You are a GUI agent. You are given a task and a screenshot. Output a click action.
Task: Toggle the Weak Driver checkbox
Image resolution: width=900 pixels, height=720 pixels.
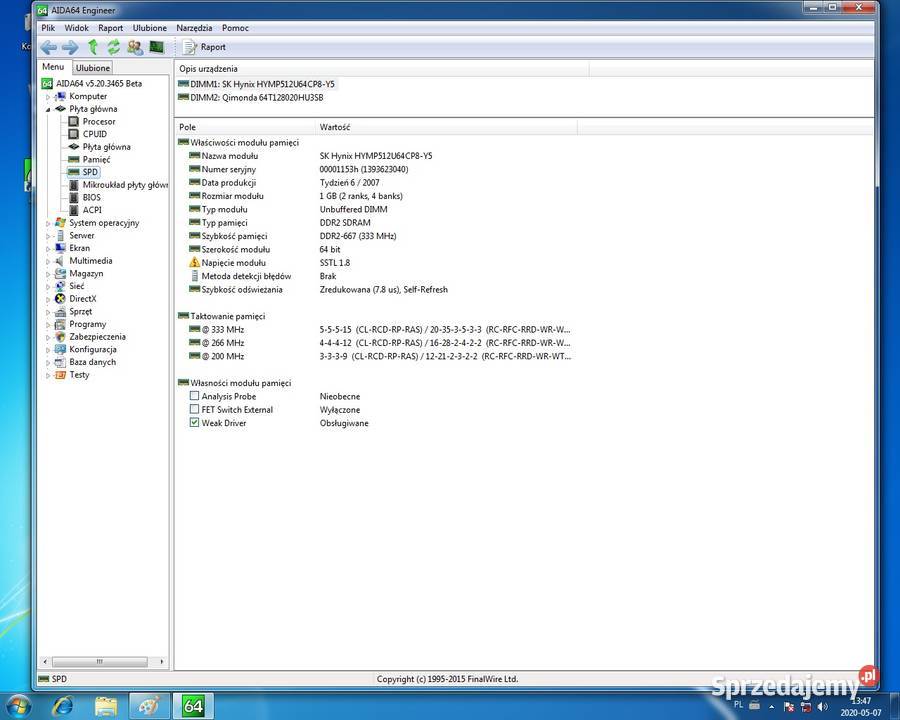click(x=195, y=422)
